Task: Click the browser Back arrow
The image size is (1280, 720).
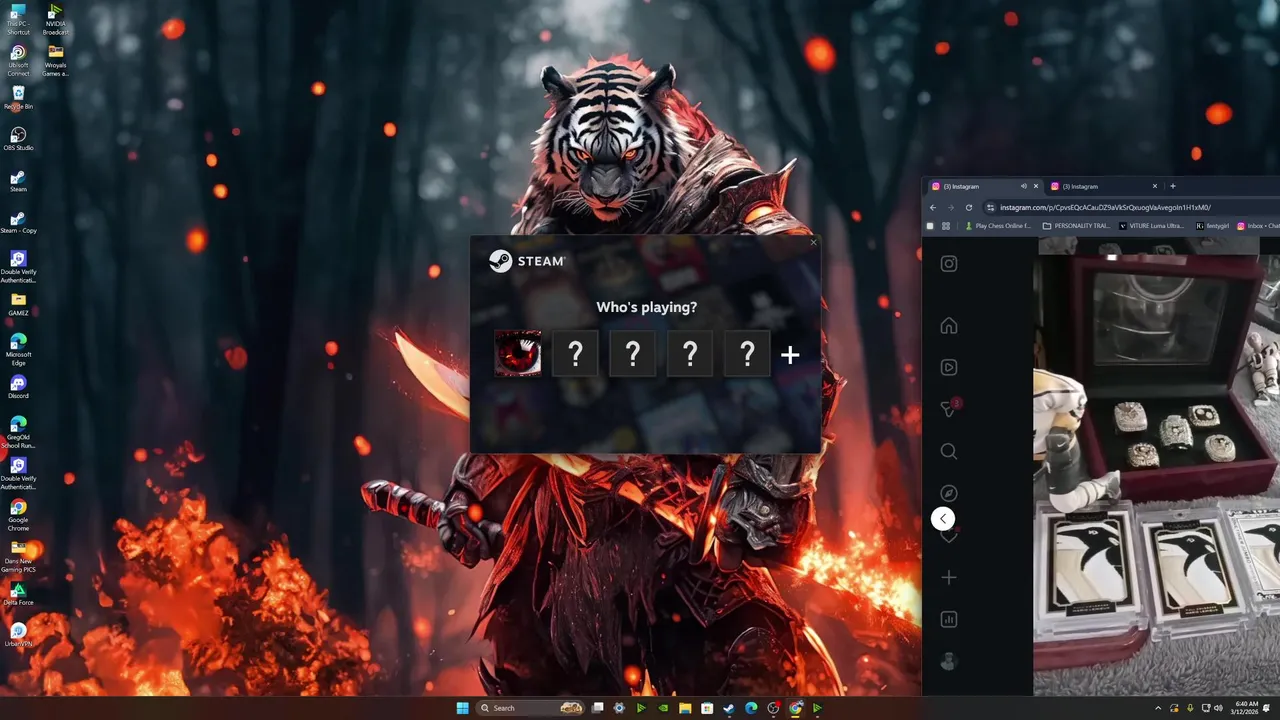Action: [933, 207]
